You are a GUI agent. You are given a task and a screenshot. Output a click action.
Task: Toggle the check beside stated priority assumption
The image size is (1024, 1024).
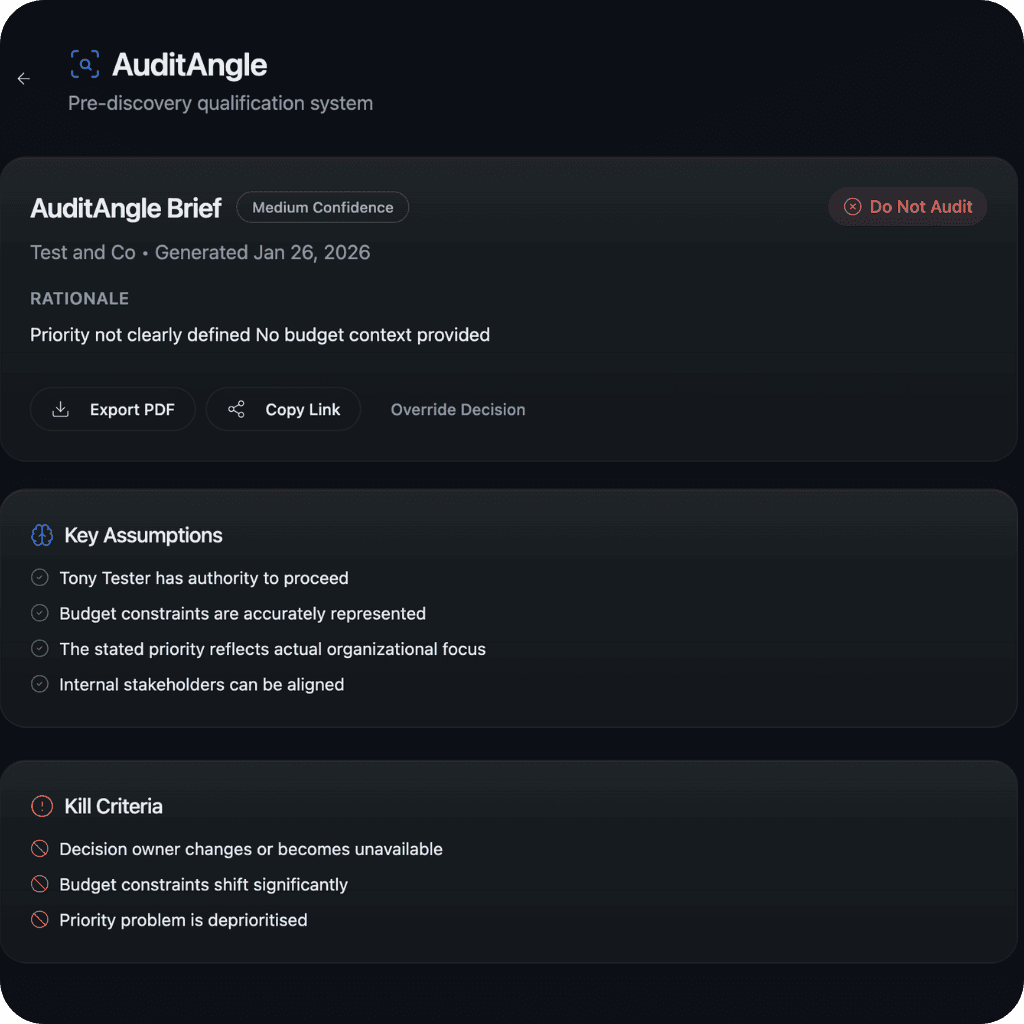[x=40, y=648]
